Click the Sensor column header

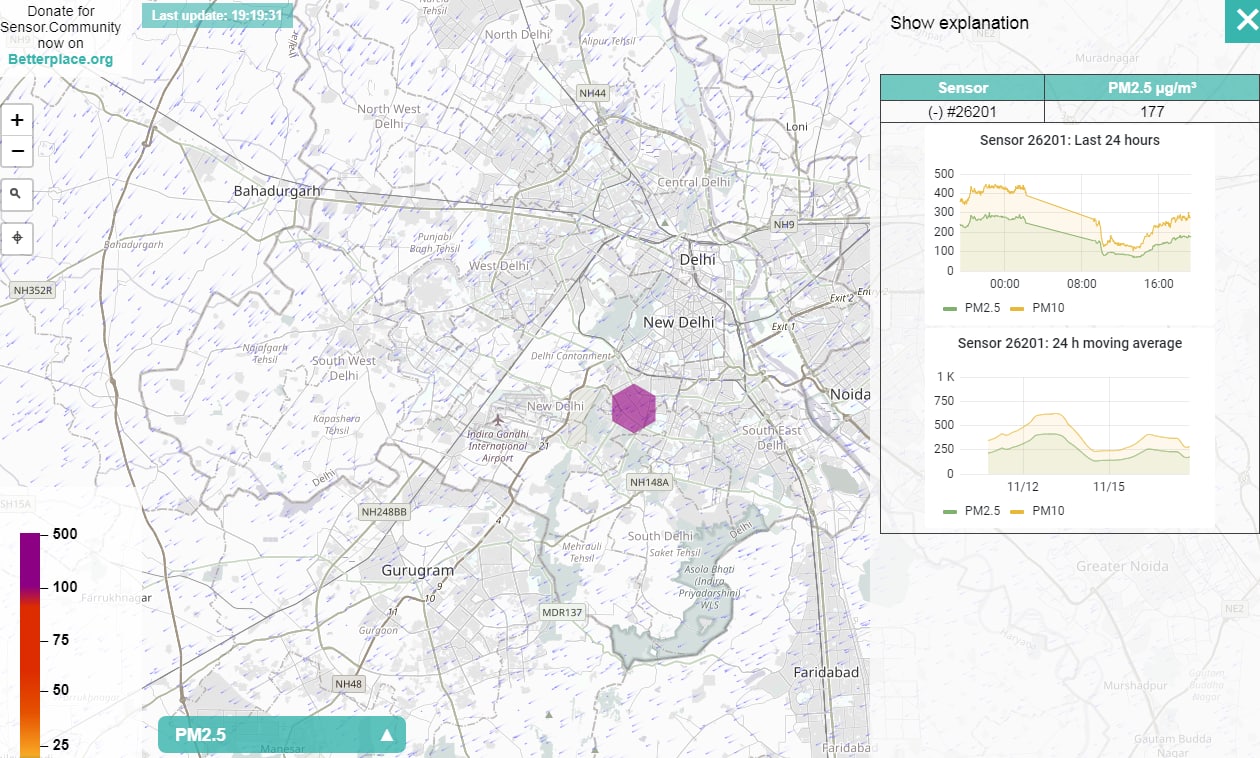click(962, 88)
